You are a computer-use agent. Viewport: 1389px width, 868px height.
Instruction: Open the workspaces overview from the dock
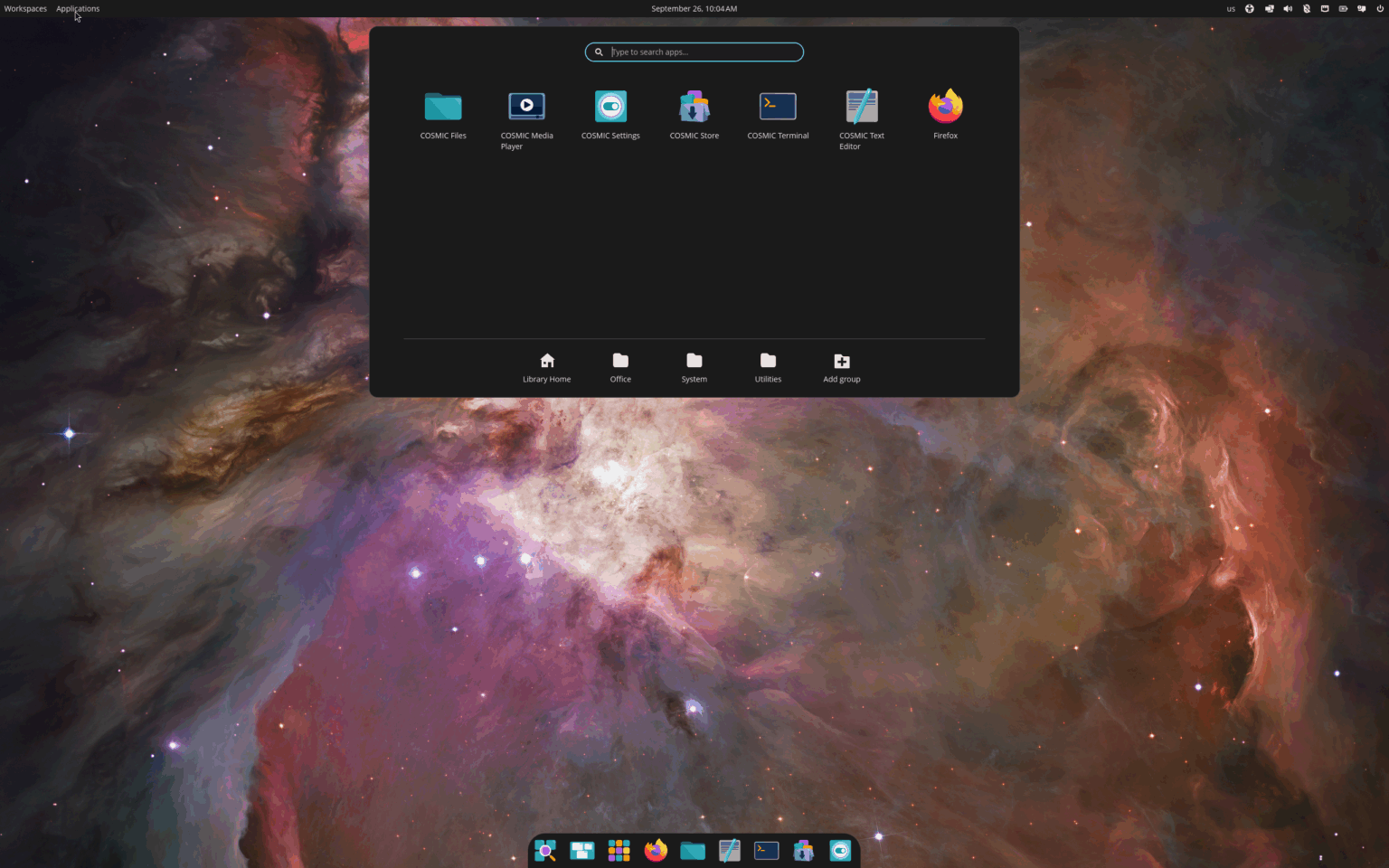coord(581,850)
